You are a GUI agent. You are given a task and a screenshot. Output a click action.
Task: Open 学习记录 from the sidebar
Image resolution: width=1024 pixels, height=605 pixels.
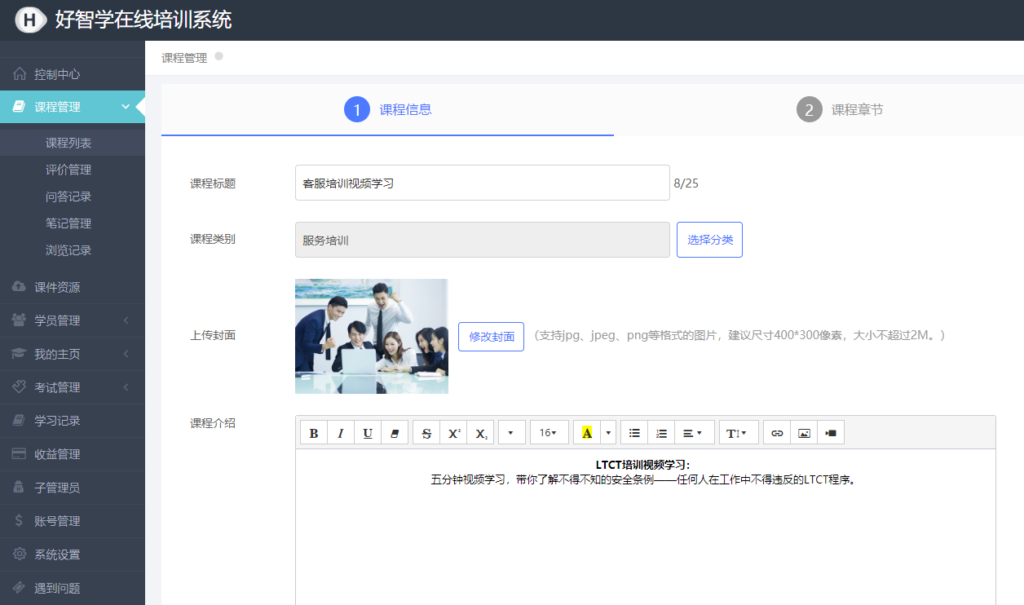click(x=72, y=420)
